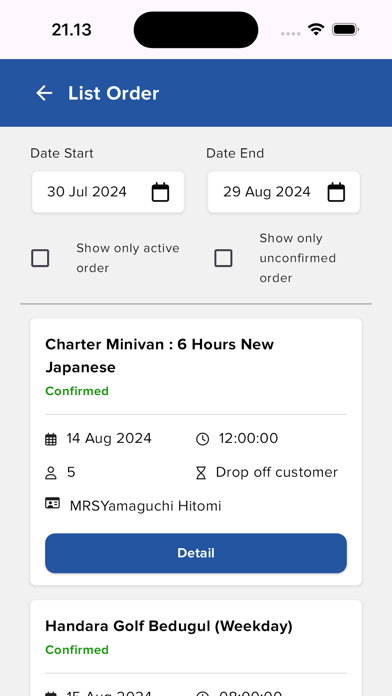The image size is (392, 696).
Task: Tap the List Order header title
Action: coord(113,93)
